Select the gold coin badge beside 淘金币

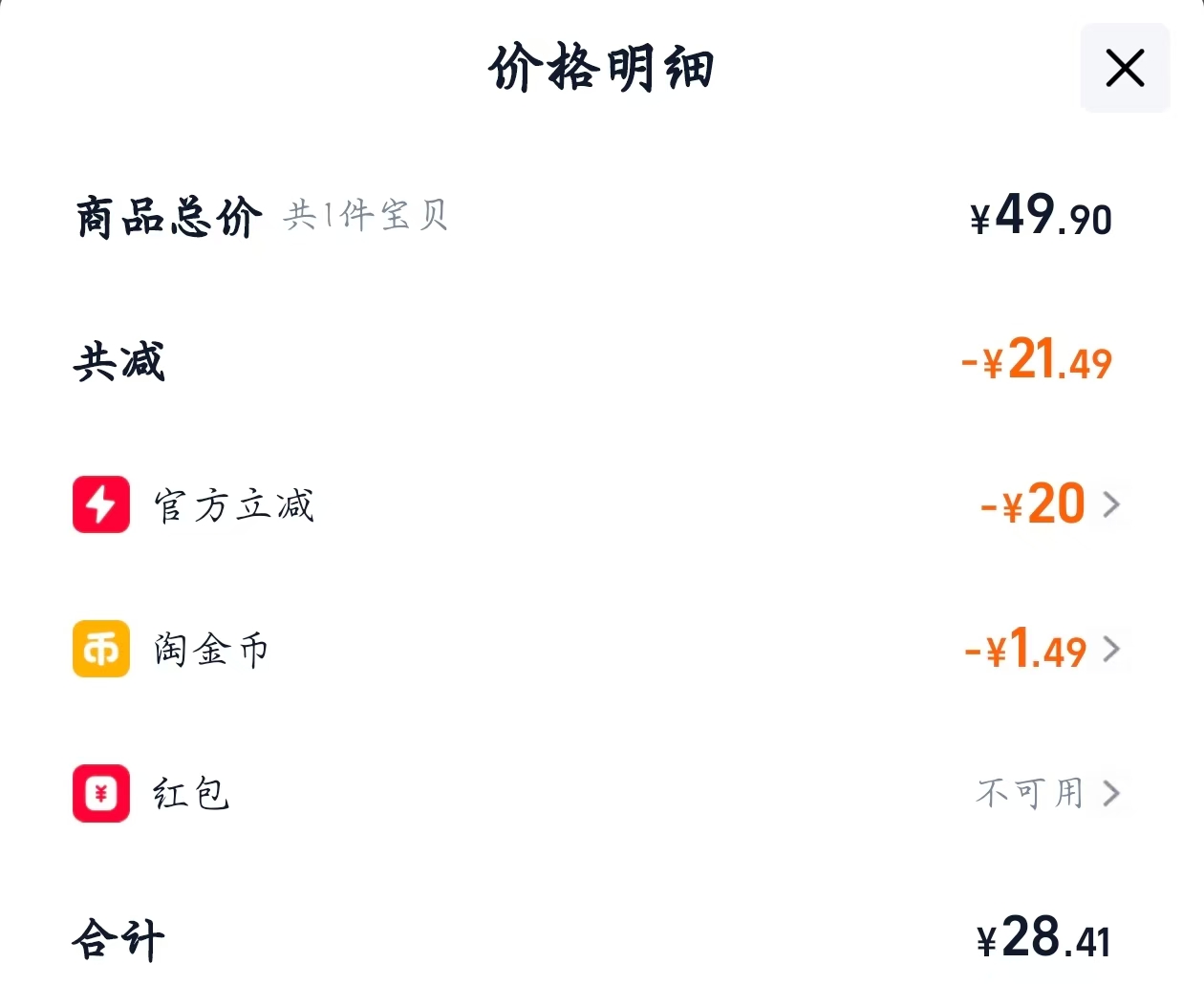tap(100, 649)
